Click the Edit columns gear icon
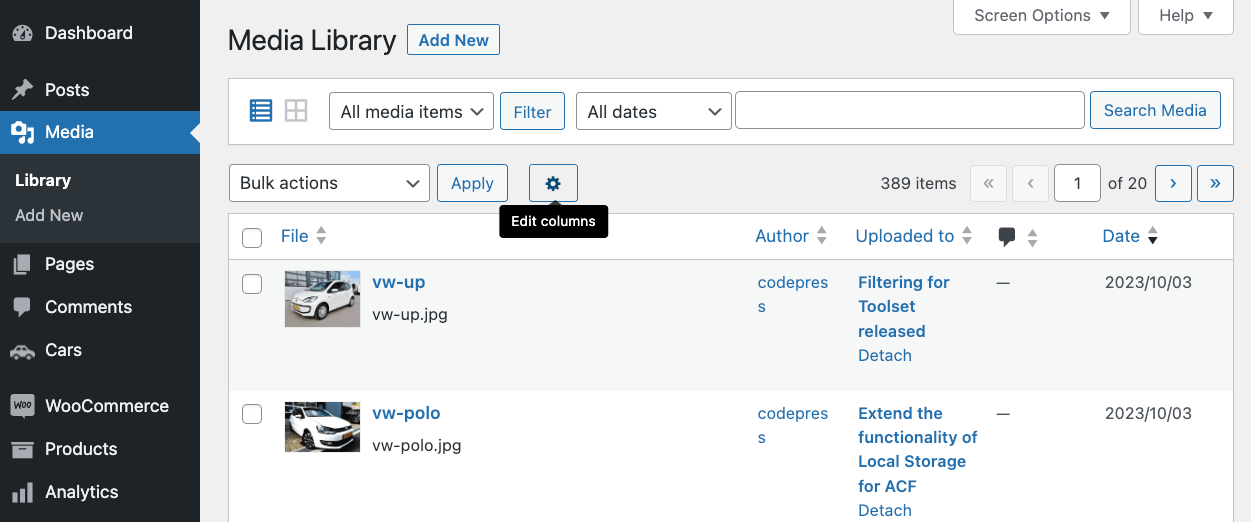The width and height of the screenshot is (1251, 522). click(553, 183)
